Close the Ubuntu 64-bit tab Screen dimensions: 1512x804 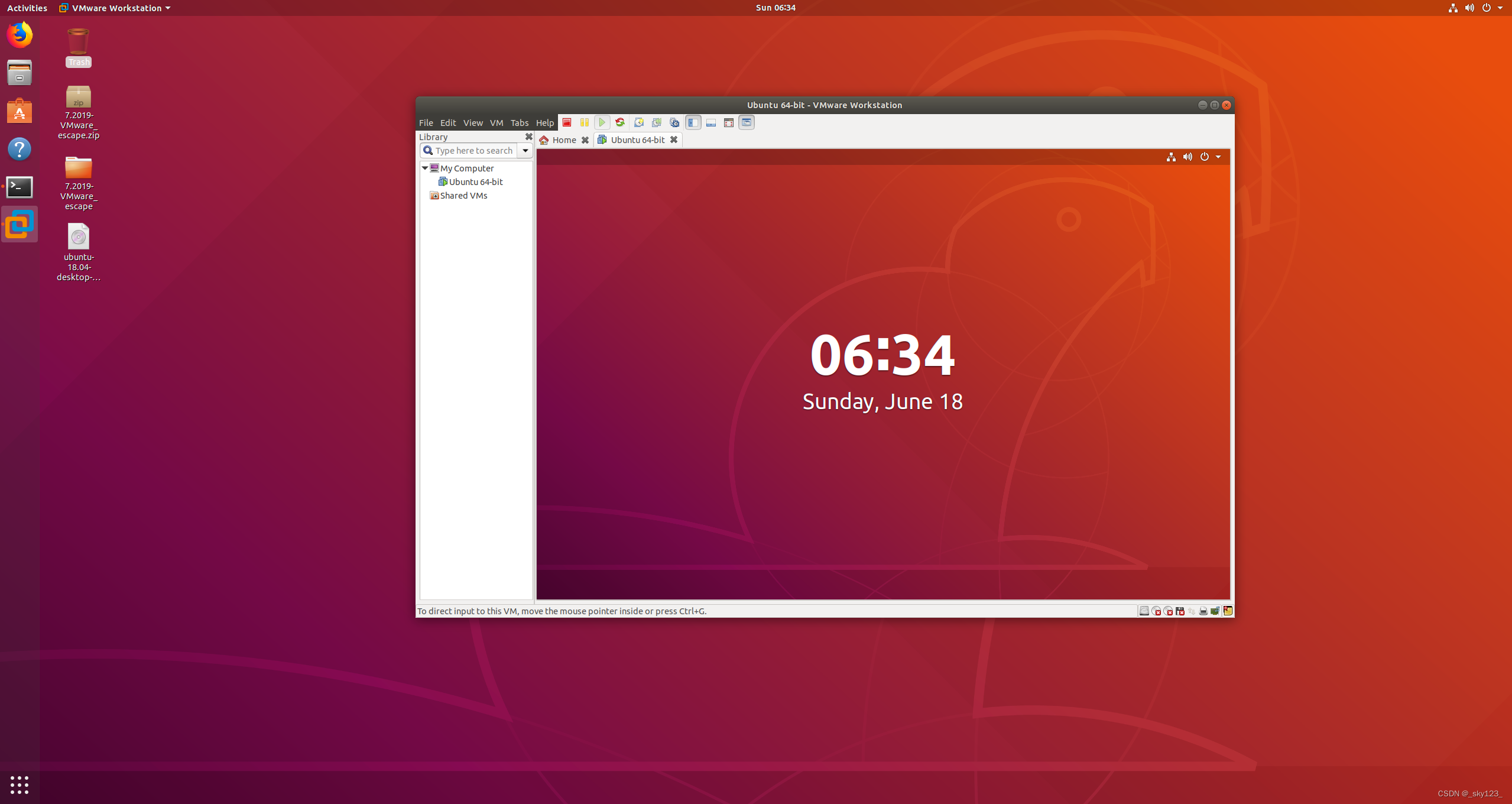(x=674, y=140)
